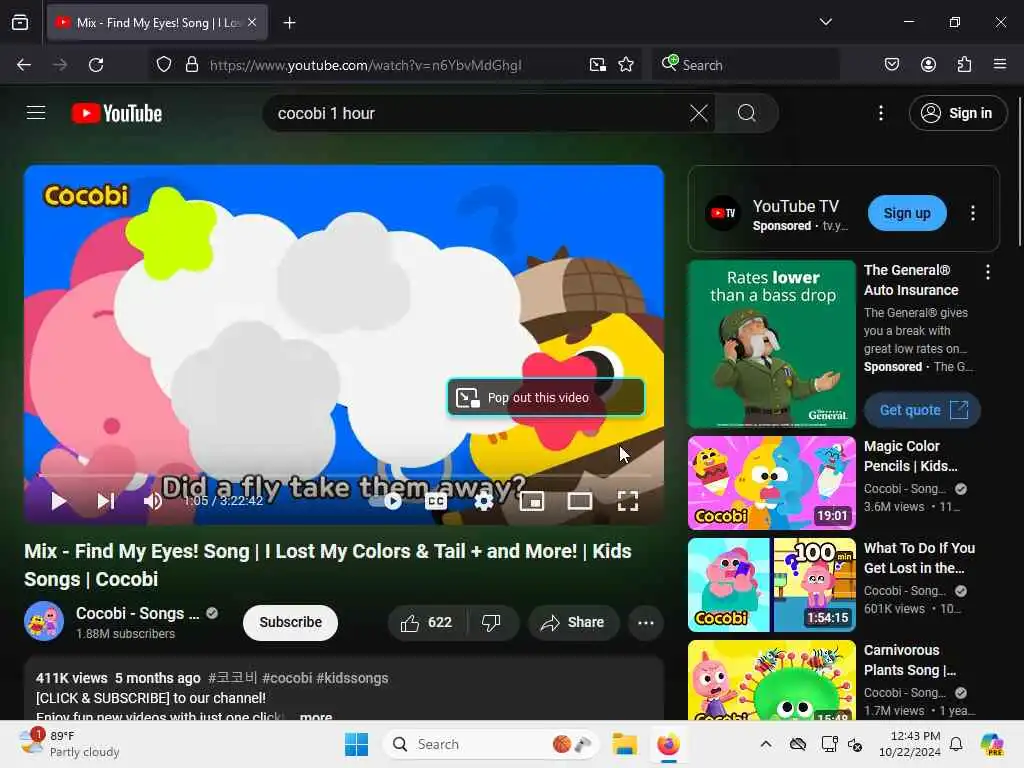1024x768 pixels.
Task: Open Pocket save icon
Action: [x=891, y=65]
